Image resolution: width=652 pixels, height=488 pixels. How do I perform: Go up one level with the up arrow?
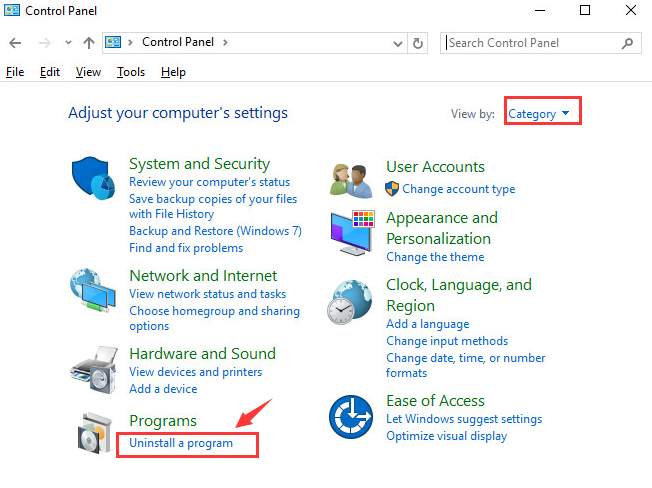(x=89, y=43)
